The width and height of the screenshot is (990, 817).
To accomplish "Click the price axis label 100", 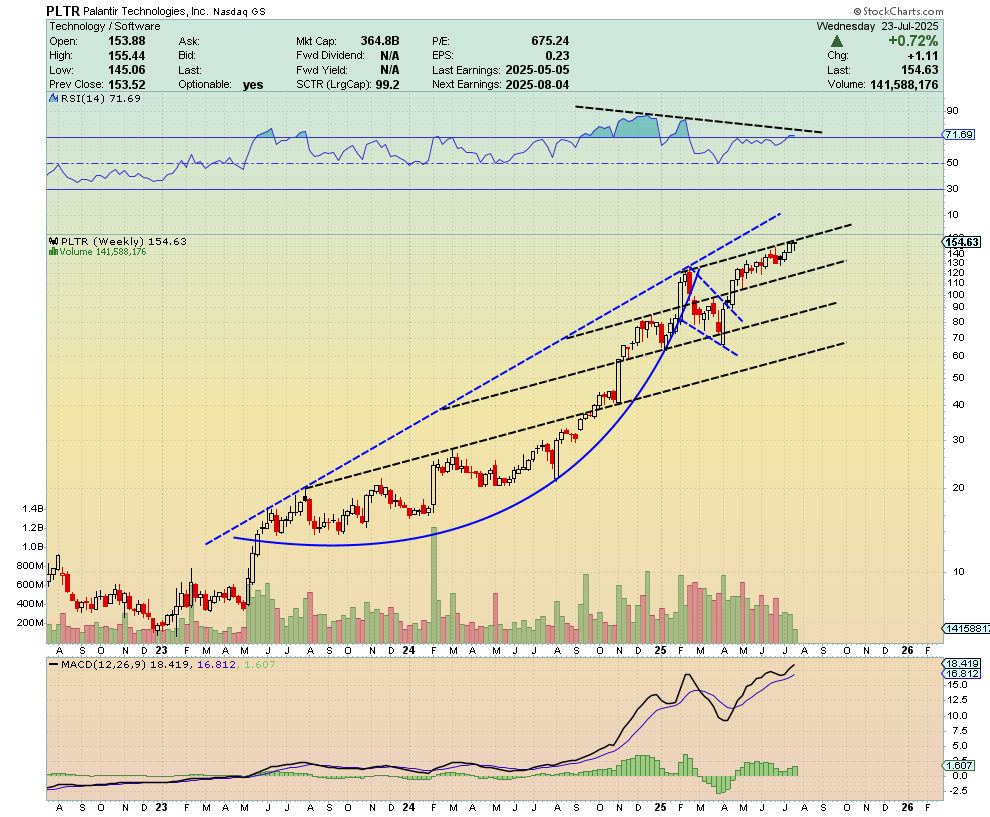I will coord(955,295).
